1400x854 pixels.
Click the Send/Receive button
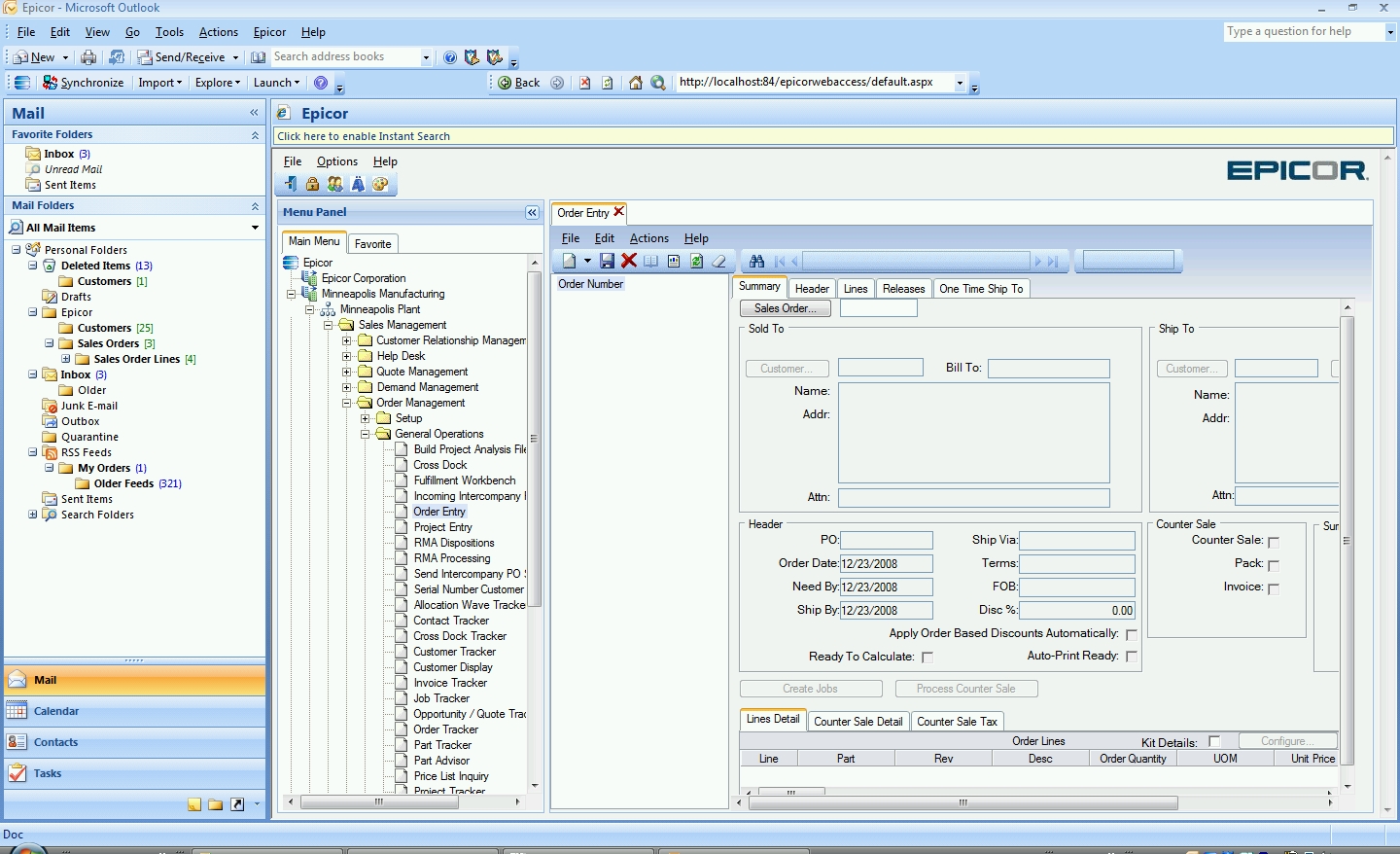[x=190, y=57]
